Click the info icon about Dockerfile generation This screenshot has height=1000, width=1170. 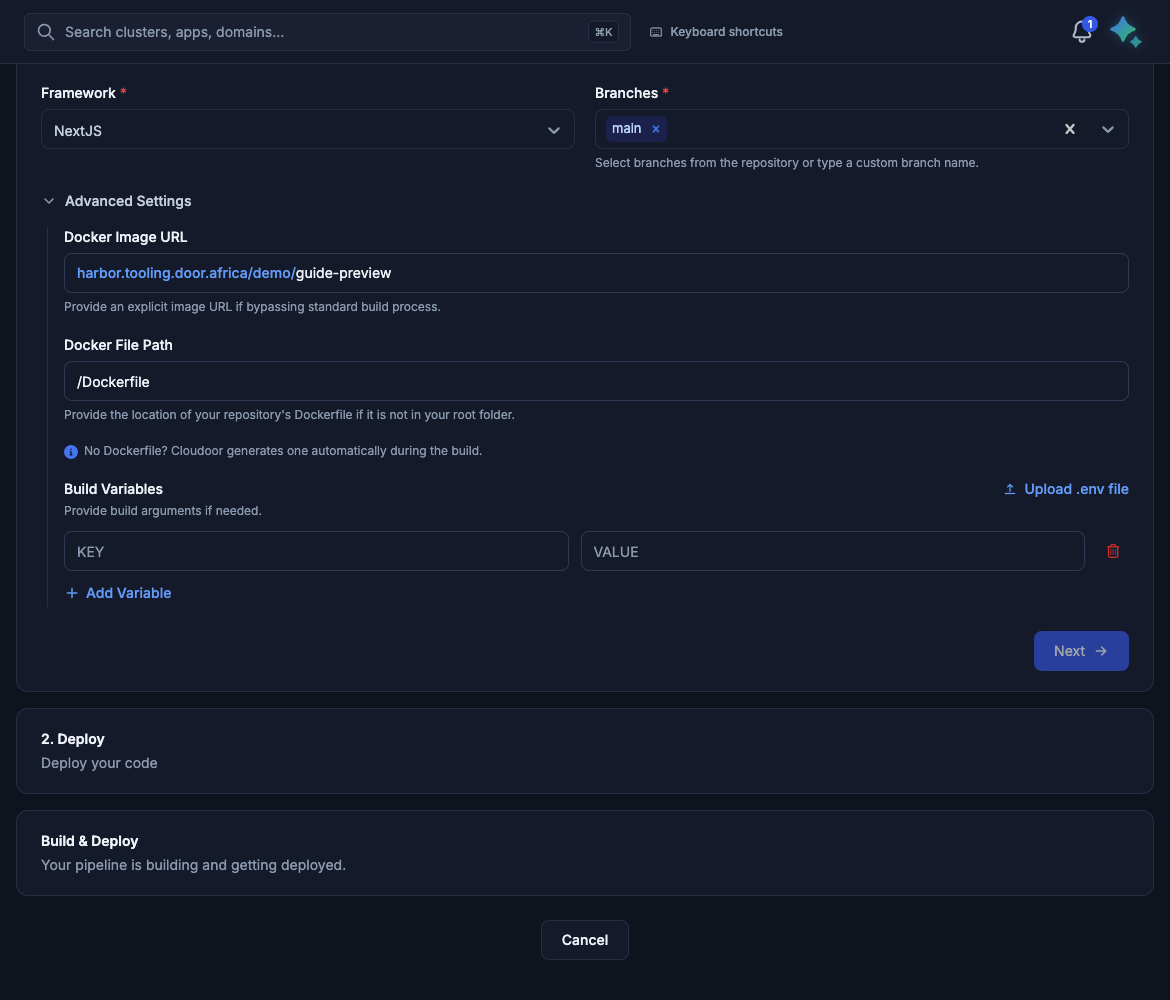coord(71,451)
